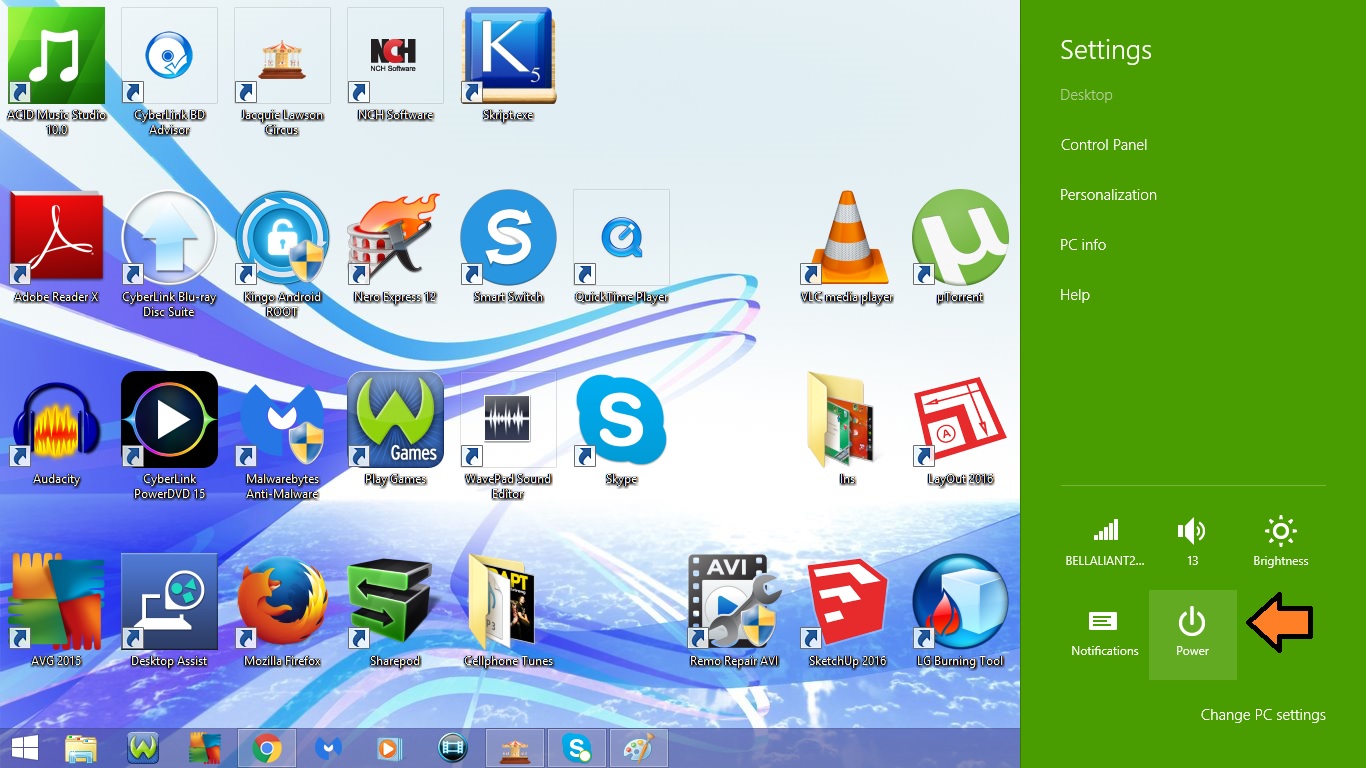1366x768 pixels.
Task: Click the Sharepod desktop icon
Action: [395, 610]
